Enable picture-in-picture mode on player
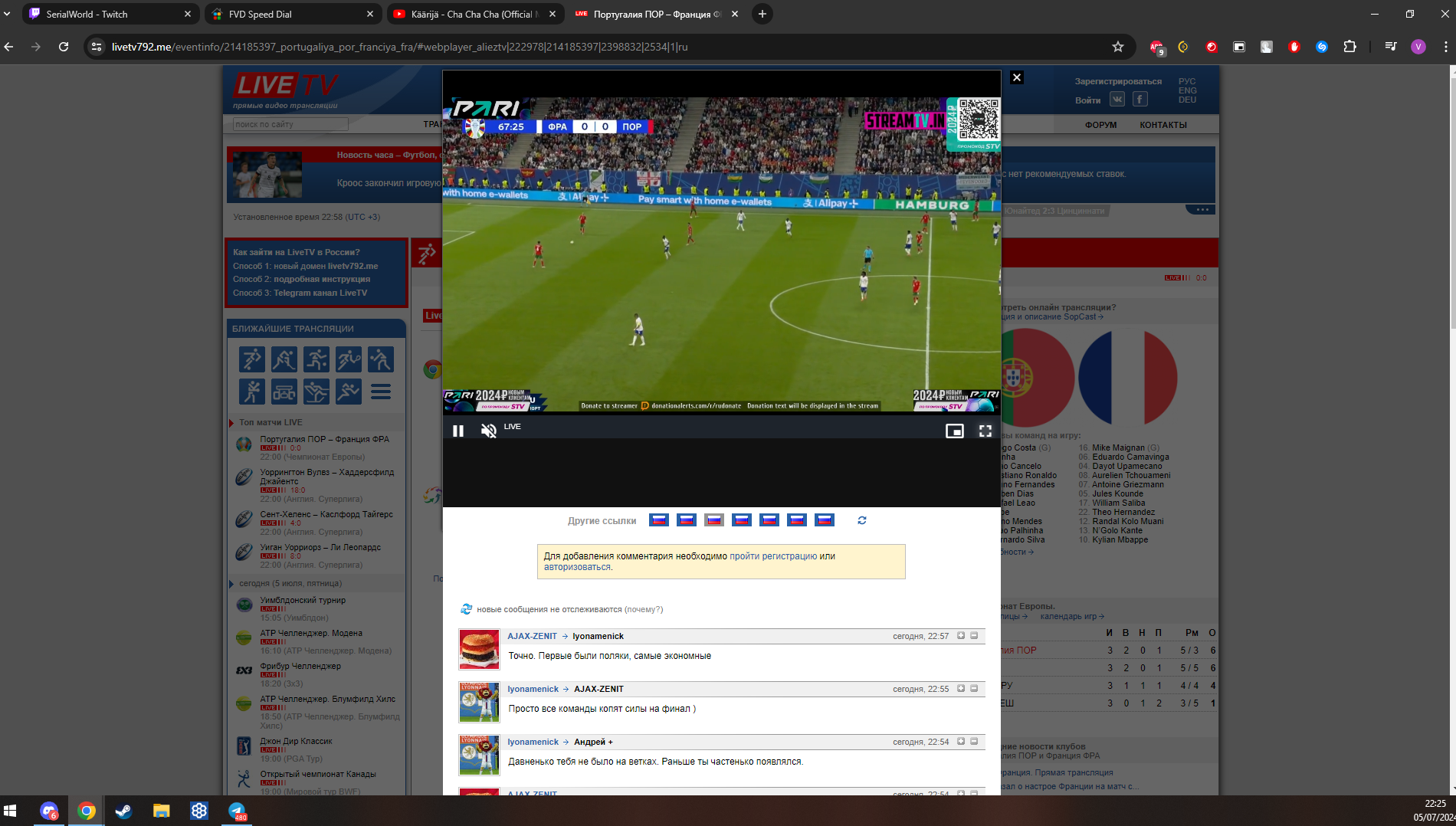The width and height of the screenshot is (1456, 826). [954, 431]
